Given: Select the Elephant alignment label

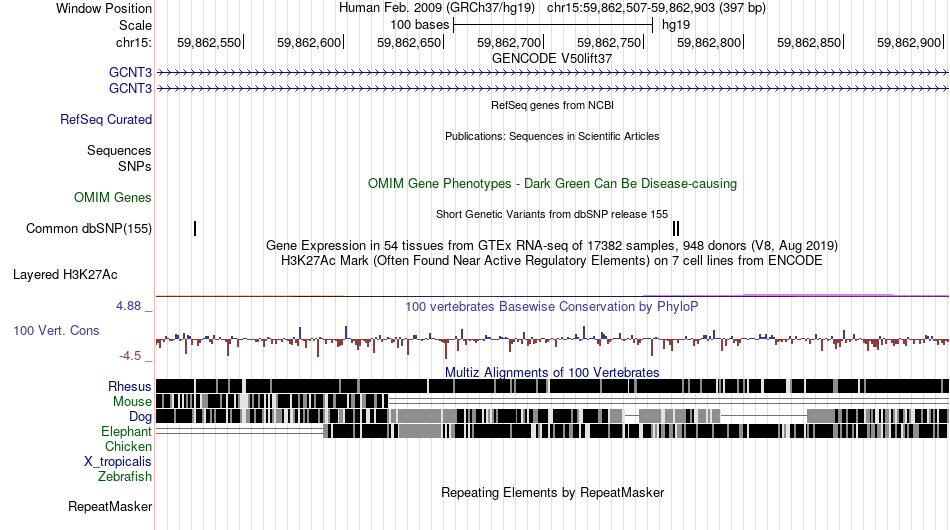Looking at the screenshot, I should (127, 432).
